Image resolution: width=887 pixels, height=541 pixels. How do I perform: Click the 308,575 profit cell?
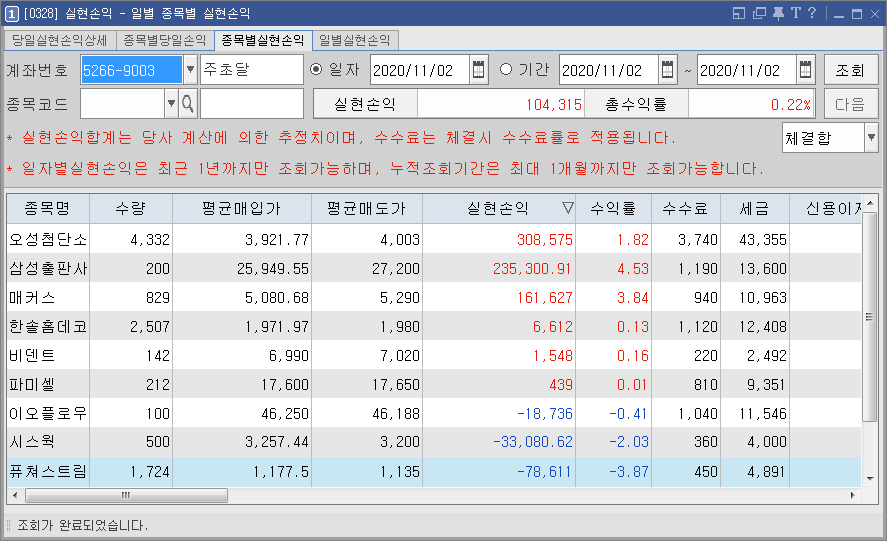499,239
